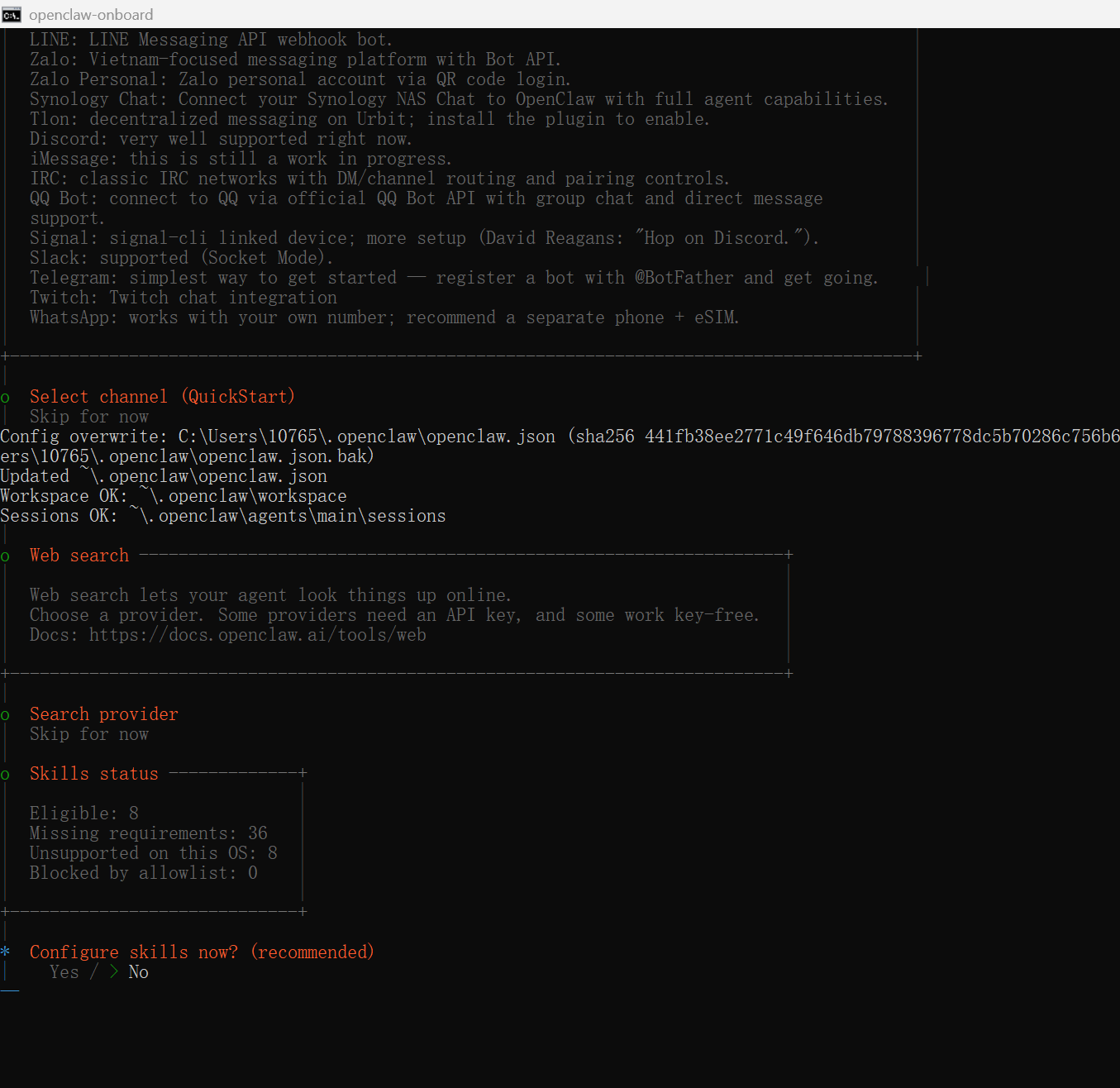Click the Synology Chat description line
This screenshot has height=1088, width=1120.
(x=459, y=99)
